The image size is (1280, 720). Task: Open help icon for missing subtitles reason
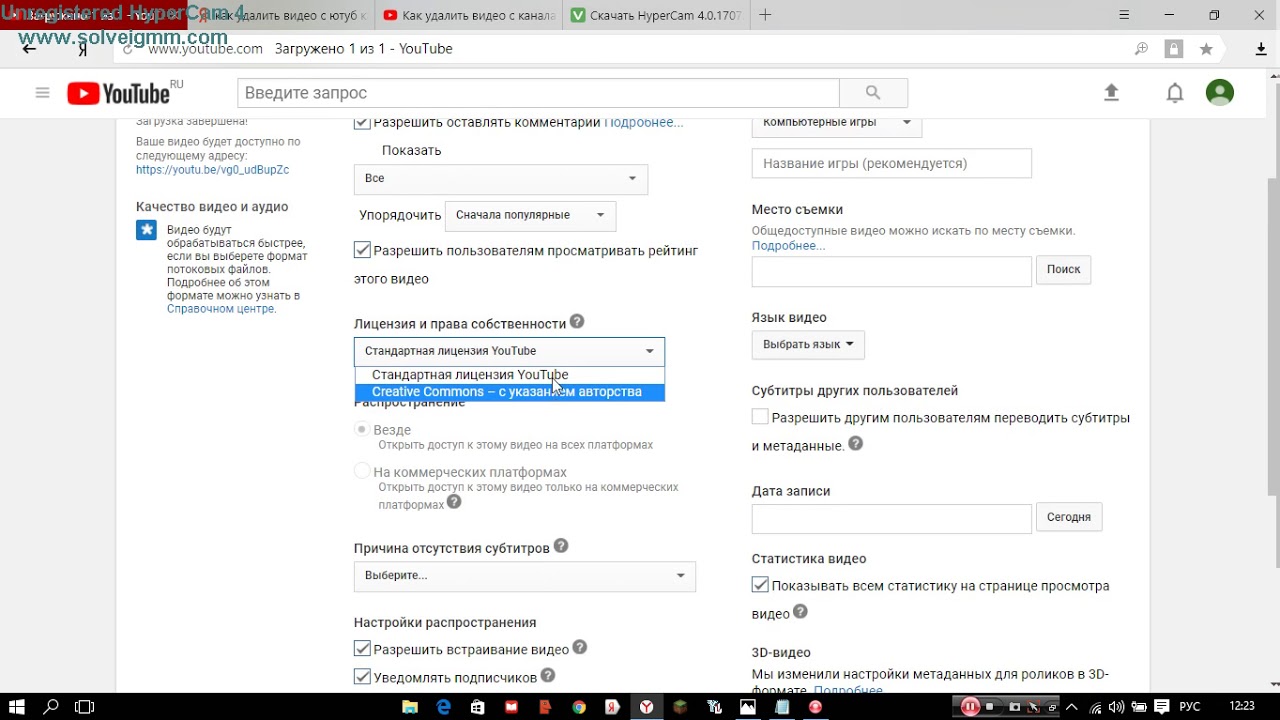tap(561, 546)
